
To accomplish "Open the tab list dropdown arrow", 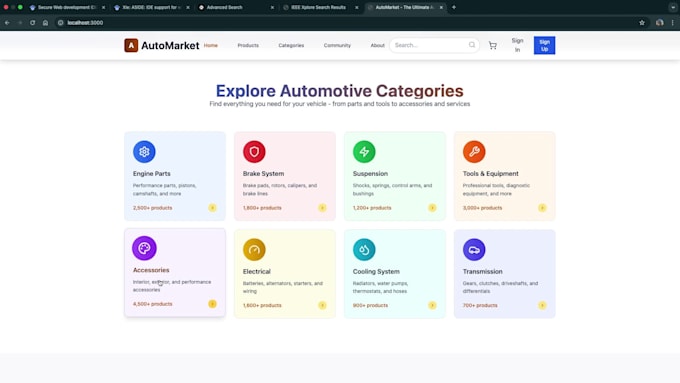I will tap(673, 7).
